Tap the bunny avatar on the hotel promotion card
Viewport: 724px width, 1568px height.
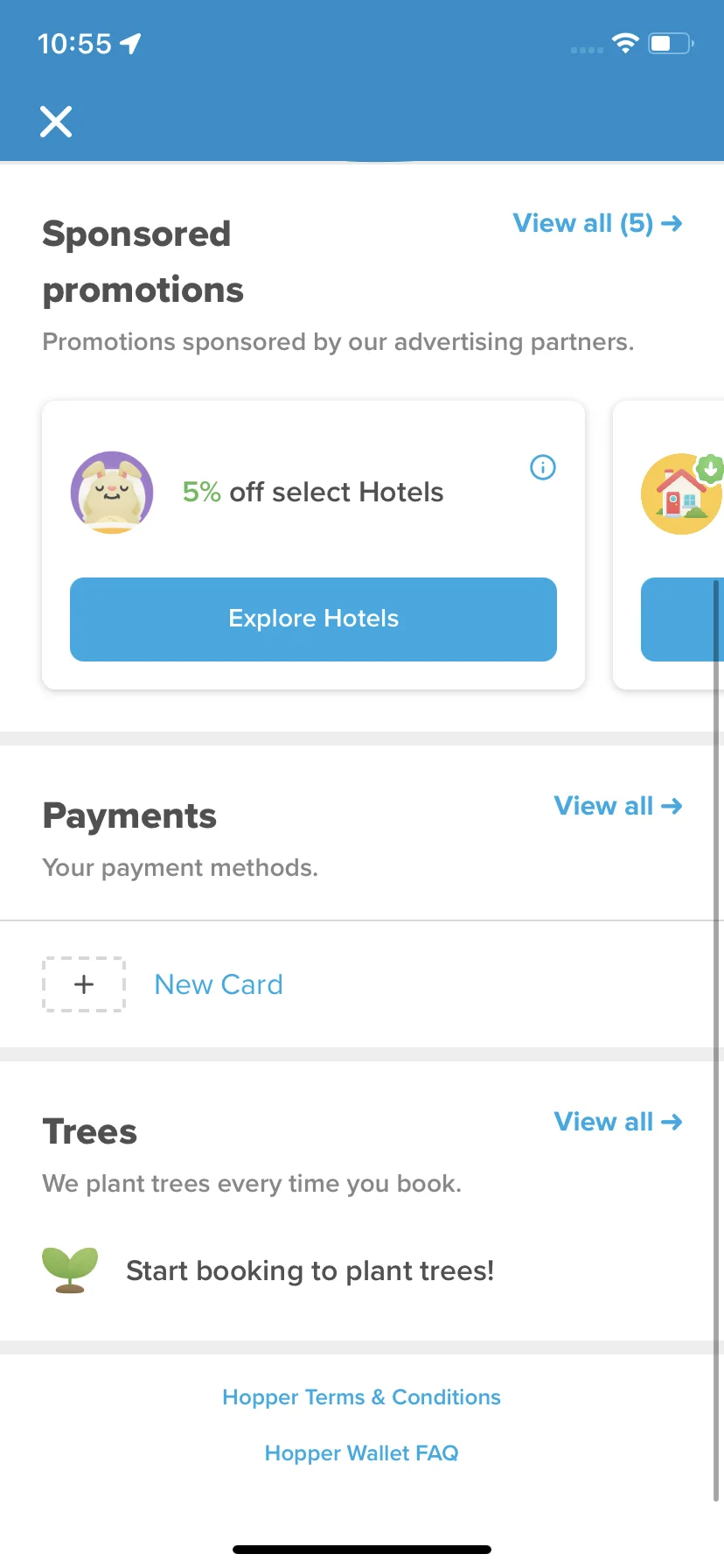112,493
